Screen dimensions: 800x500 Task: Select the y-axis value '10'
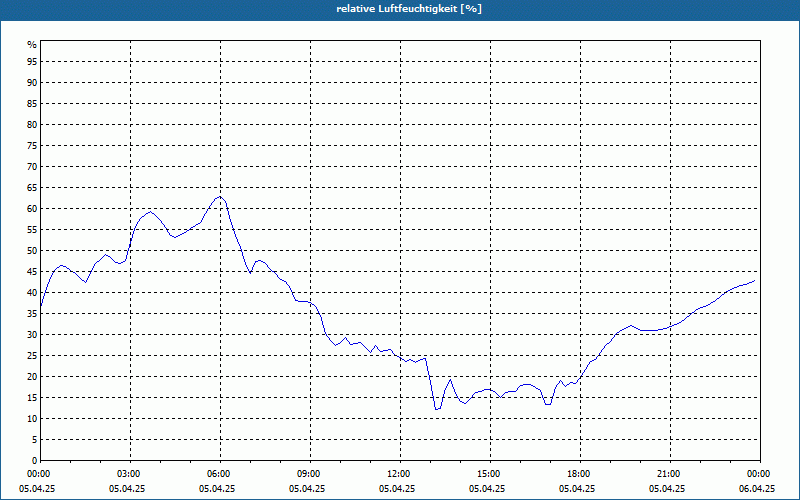tap(32, 419)
